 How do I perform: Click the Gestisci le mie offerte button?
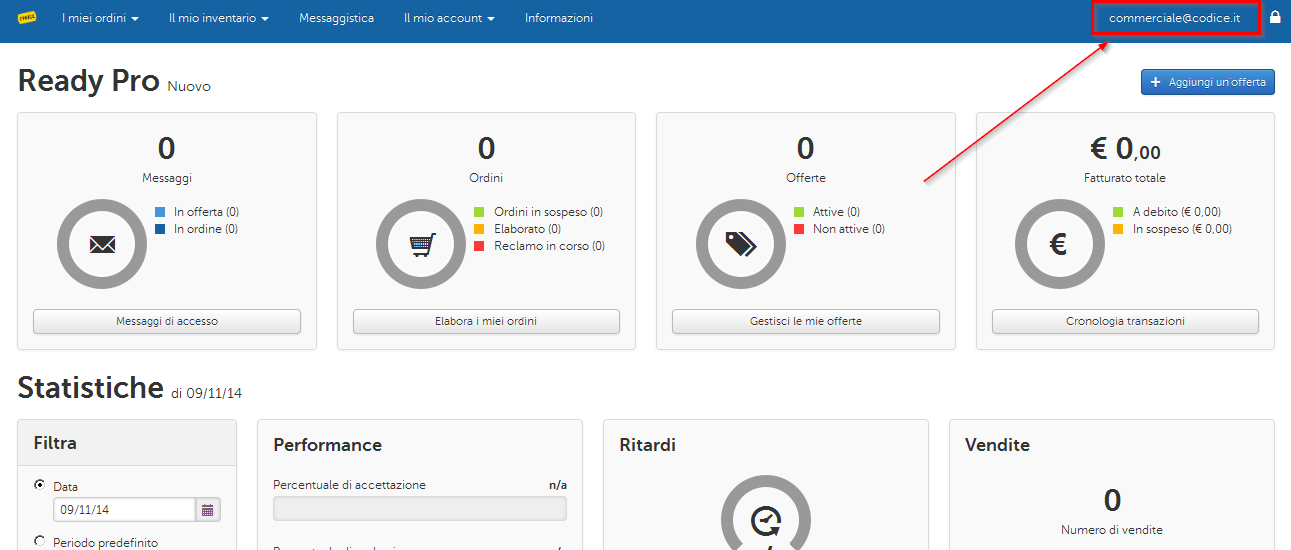[x=806, y=321]
